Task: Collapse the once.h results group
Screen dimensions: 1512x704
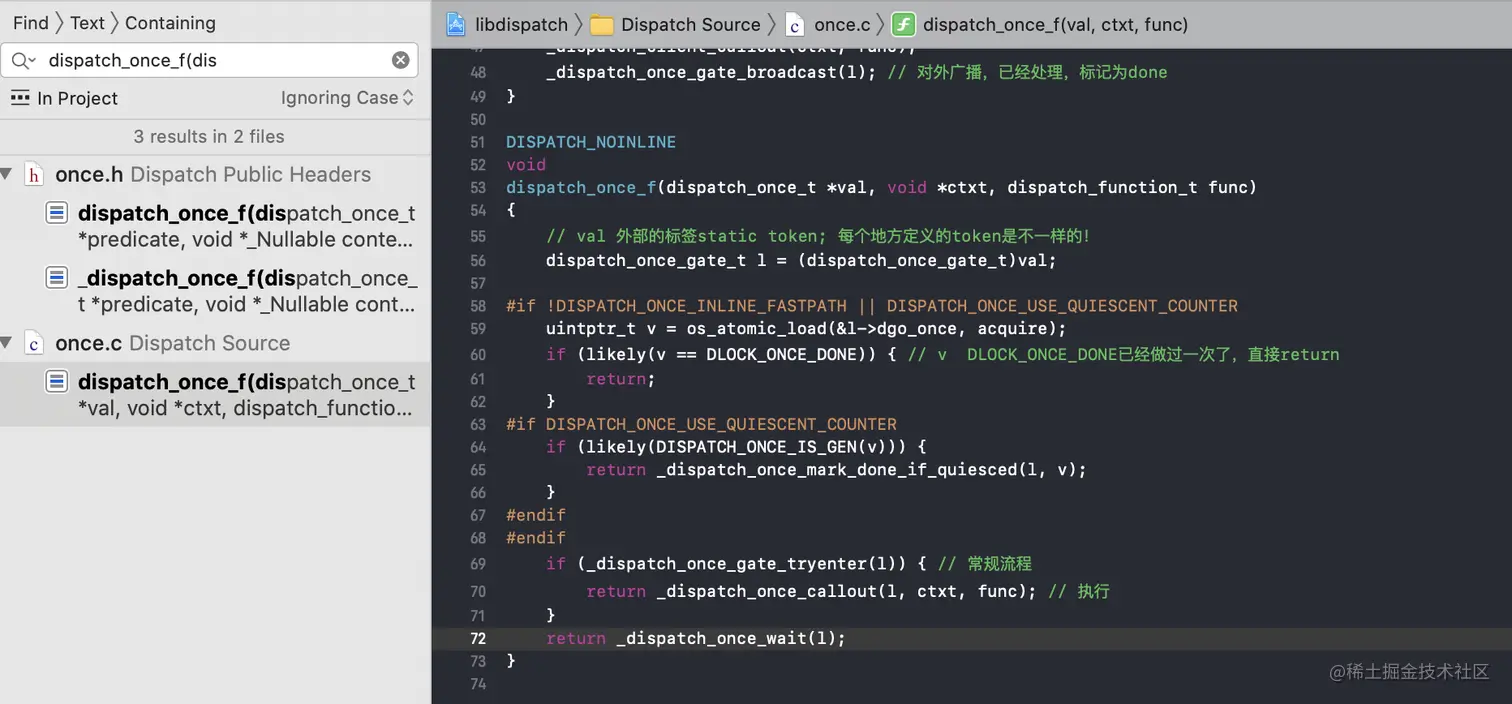Action: tap(6, 174)
